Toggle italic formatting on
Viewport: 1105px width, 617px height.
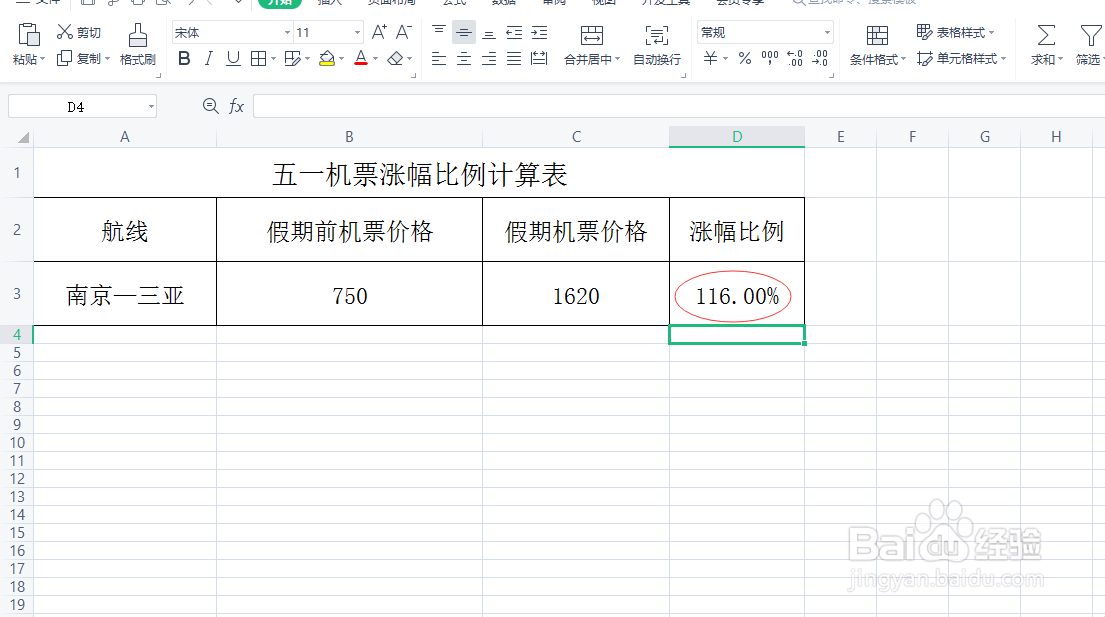[x=209, y=56]
